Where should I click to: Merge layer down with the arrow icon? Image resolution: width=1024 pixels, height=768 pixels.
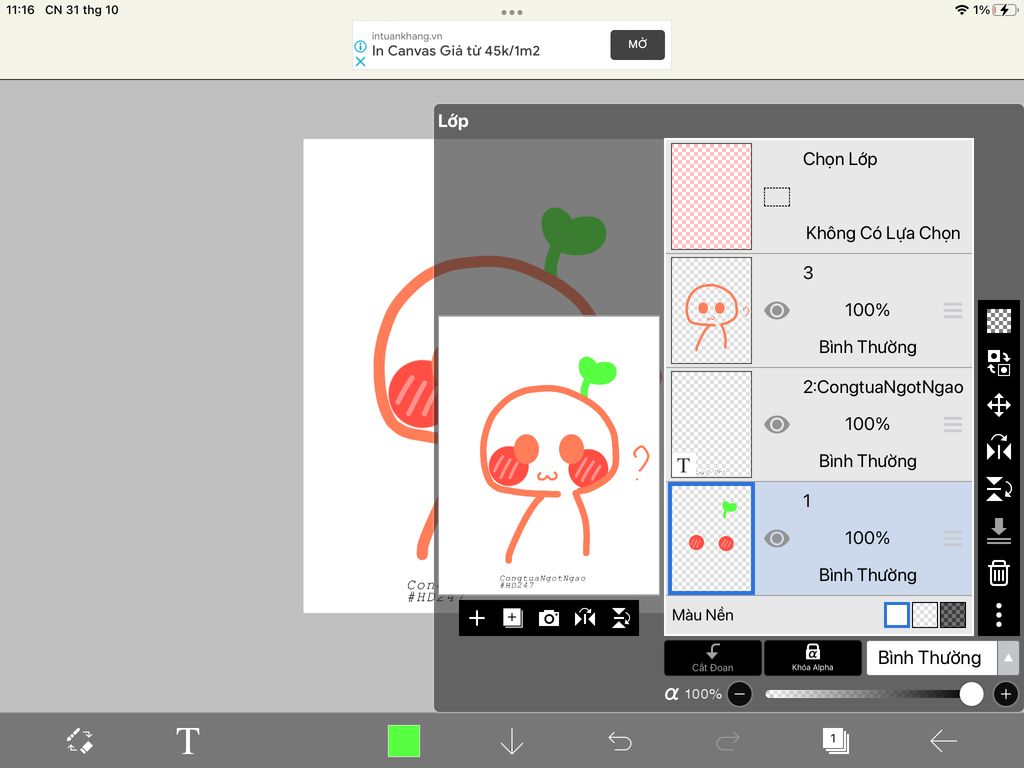coord(999,531)
